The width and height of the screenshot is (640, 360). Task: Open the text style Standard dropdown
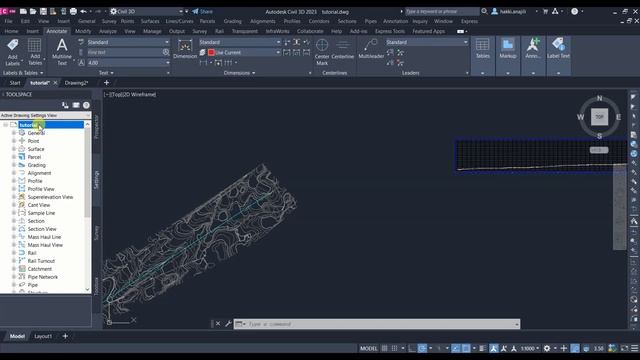(128, 42)
